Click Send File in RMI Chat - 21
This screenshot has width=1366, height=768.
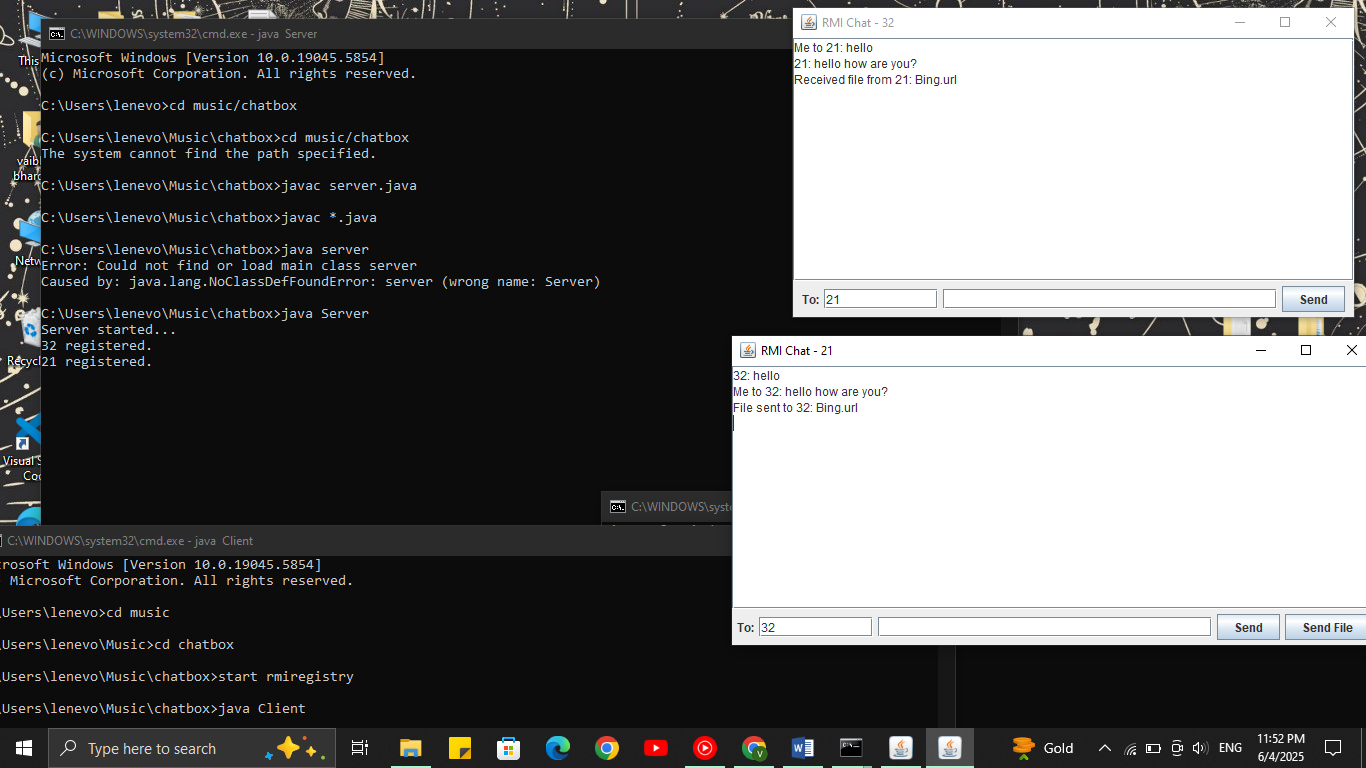[x=1326, y=627]
